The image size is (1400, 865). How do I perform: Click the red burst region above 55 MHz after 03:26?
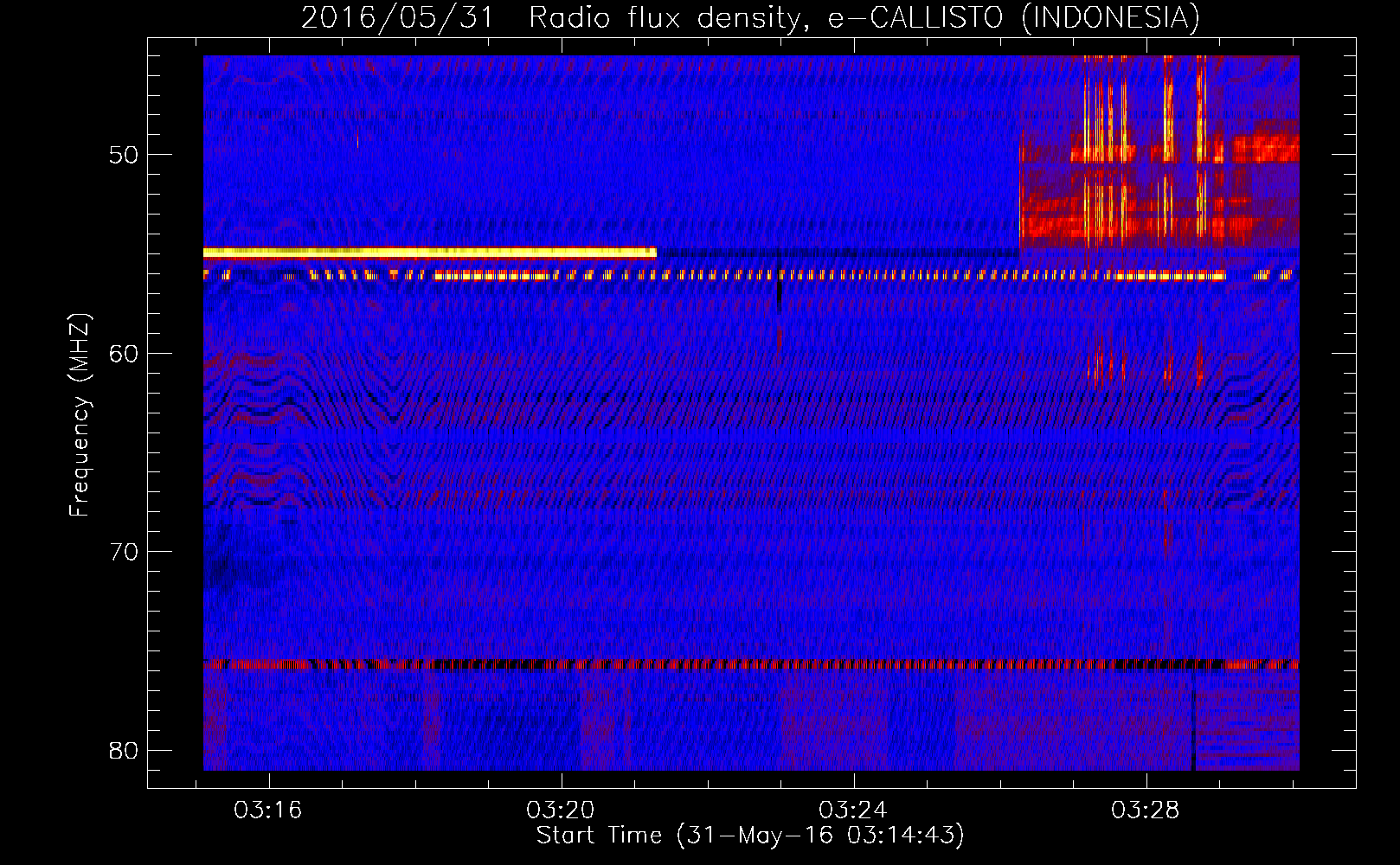point(1159,154)
